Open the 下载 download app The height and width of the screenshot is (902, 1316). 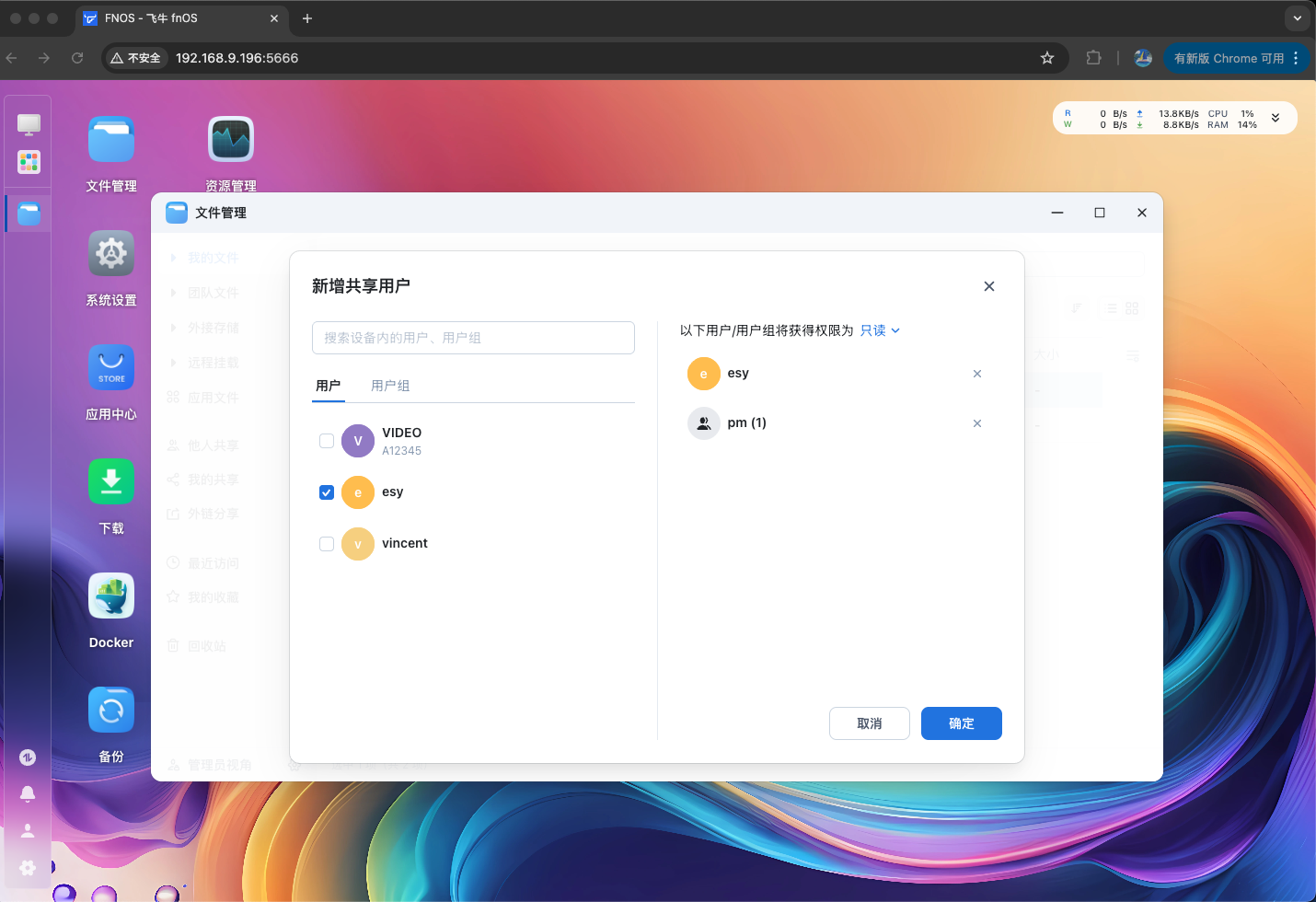click(111, 482)
